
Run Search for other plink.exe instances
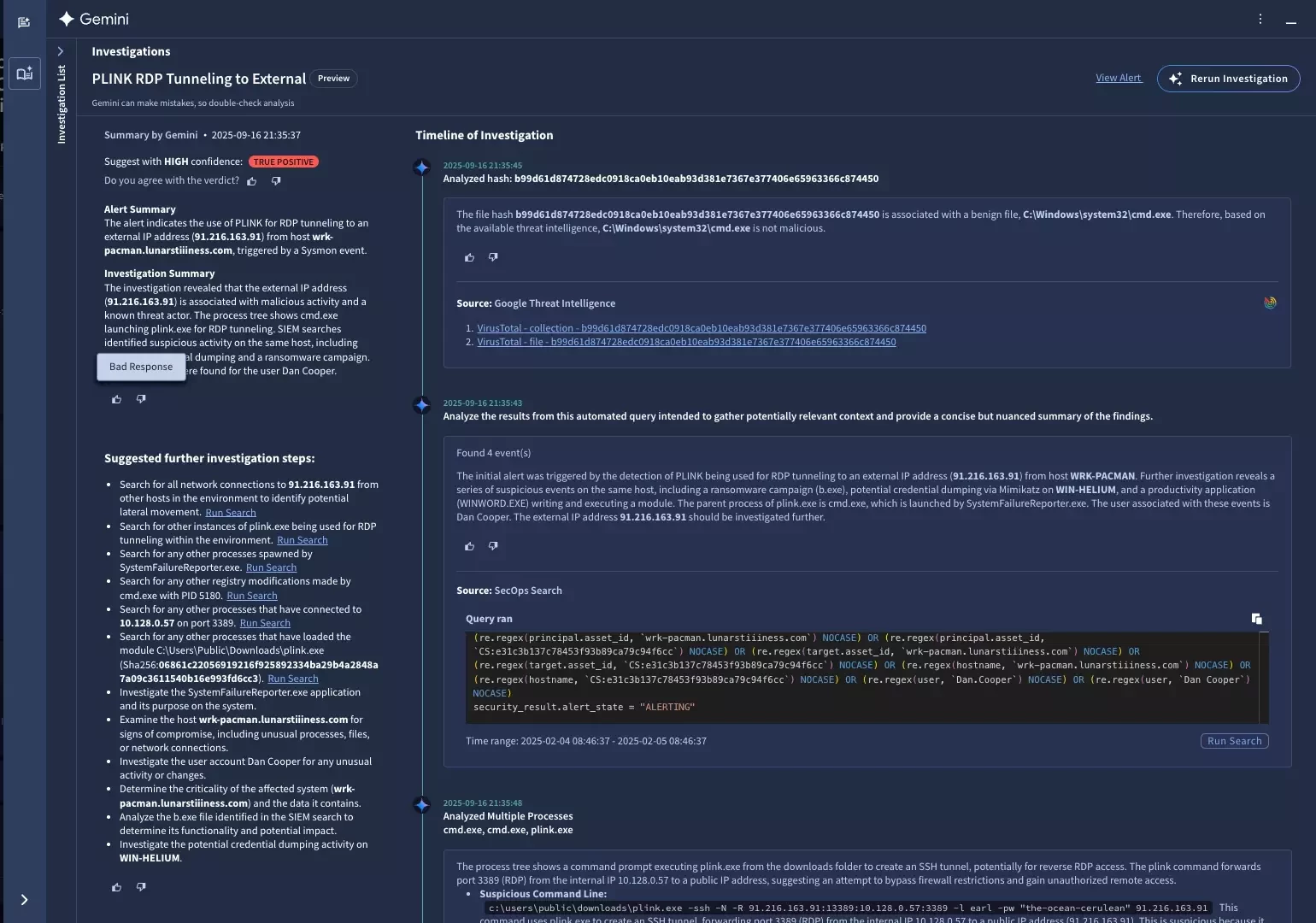point(303,540)
